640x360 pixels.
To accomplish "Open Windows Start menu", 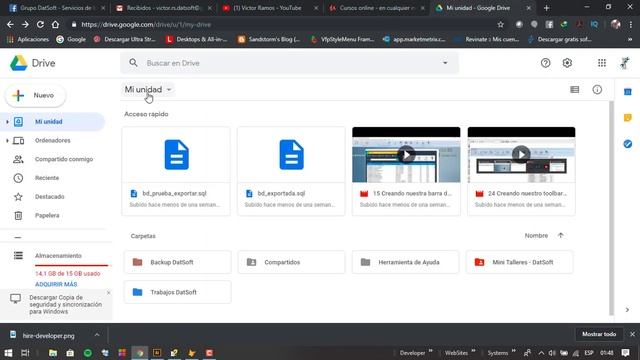I will (8, 353).
